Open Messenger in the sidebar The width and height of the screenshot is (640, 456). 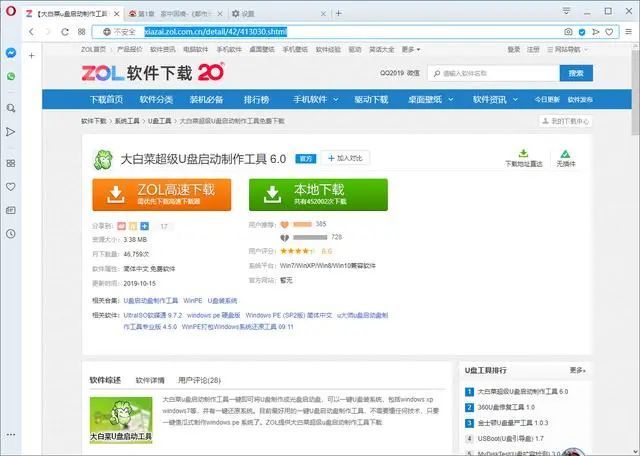[11, 53]
